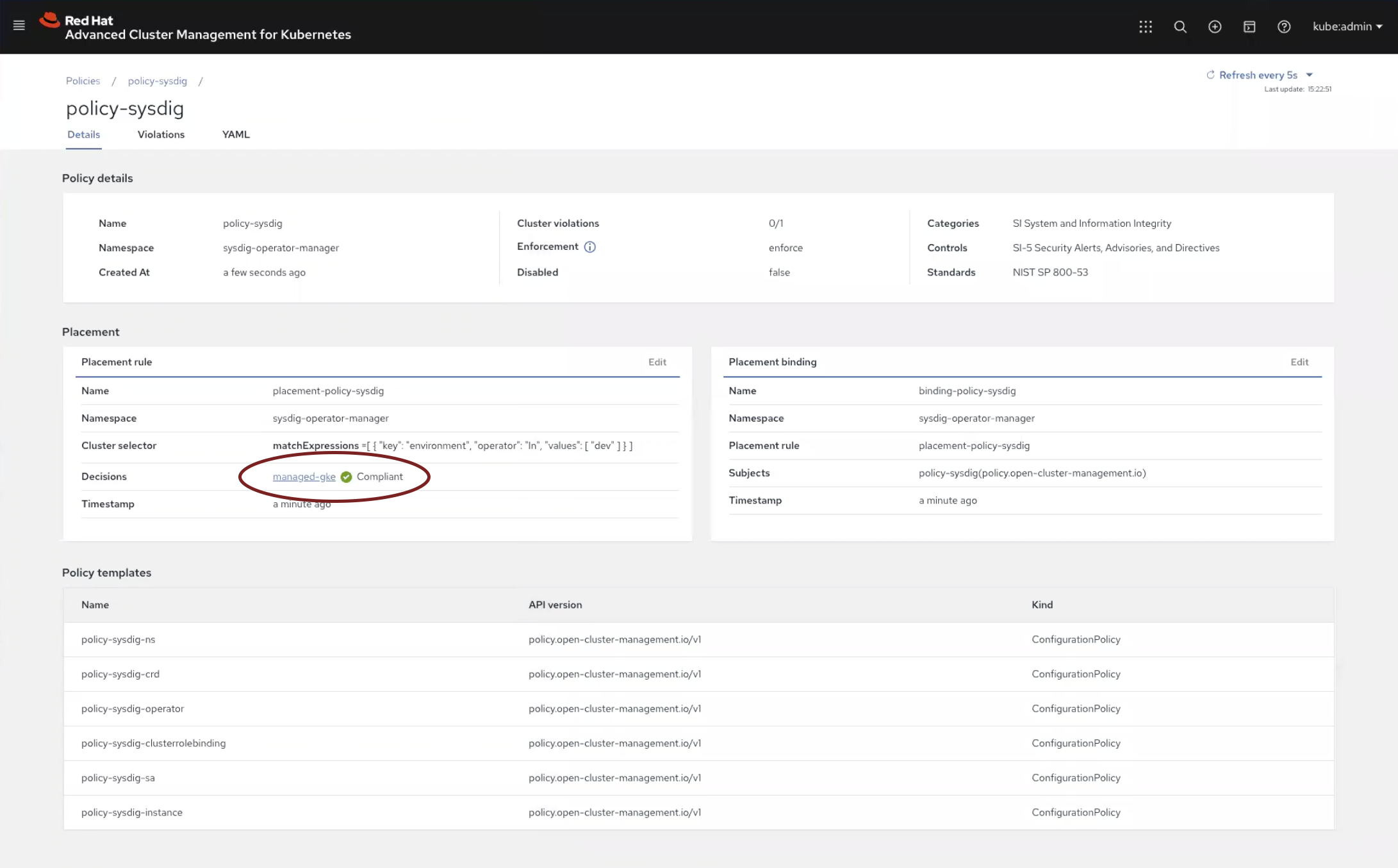Expand the refresh interval caret arrow

point(1309,75)
